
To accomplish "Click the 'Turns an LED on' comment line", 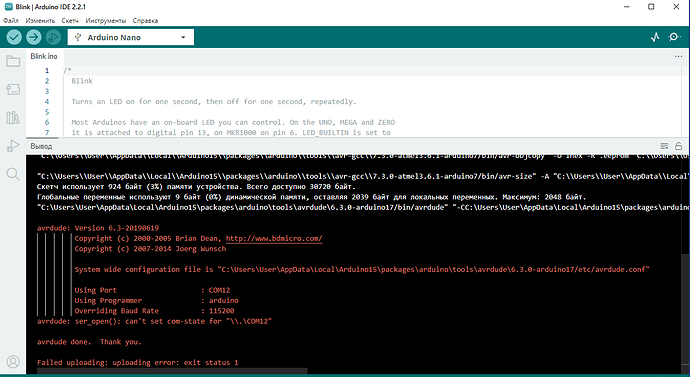I will point(214,102).
